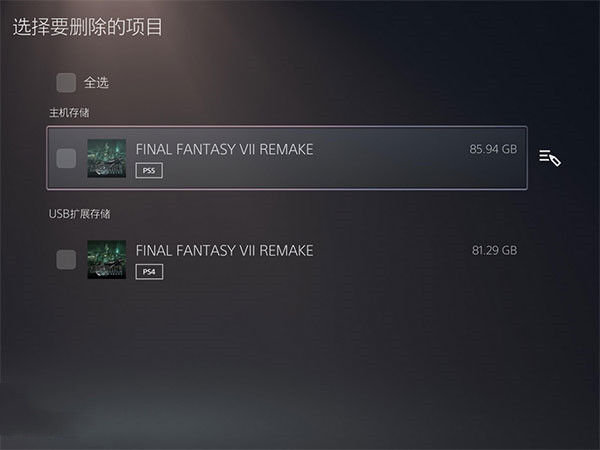Image resolution: width=600 pixels, height=450 pixels.
Task: Click the USB storage FINAL FANTASY VII REMAKE title
Action: (x=224, y=251)
